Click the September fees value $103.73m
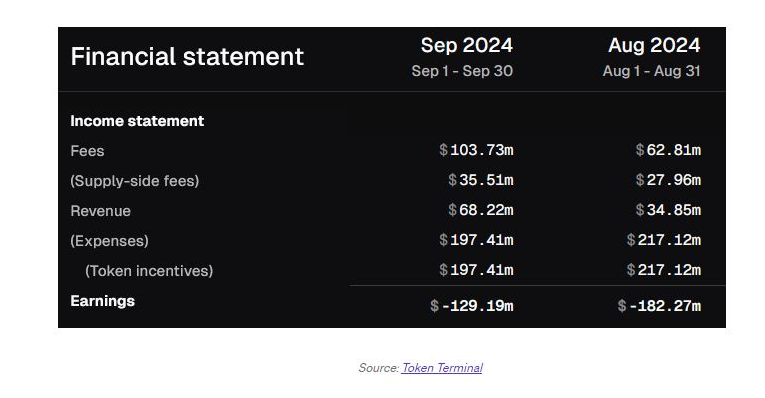 pos(476,150)
